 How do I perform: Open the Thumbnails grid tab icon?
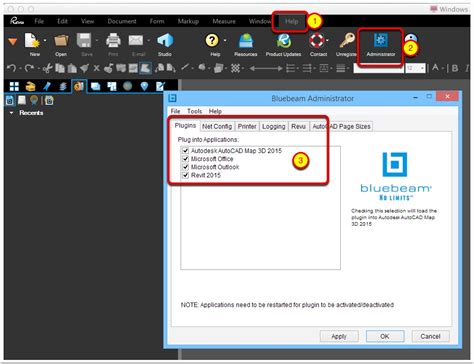[14, 86]
